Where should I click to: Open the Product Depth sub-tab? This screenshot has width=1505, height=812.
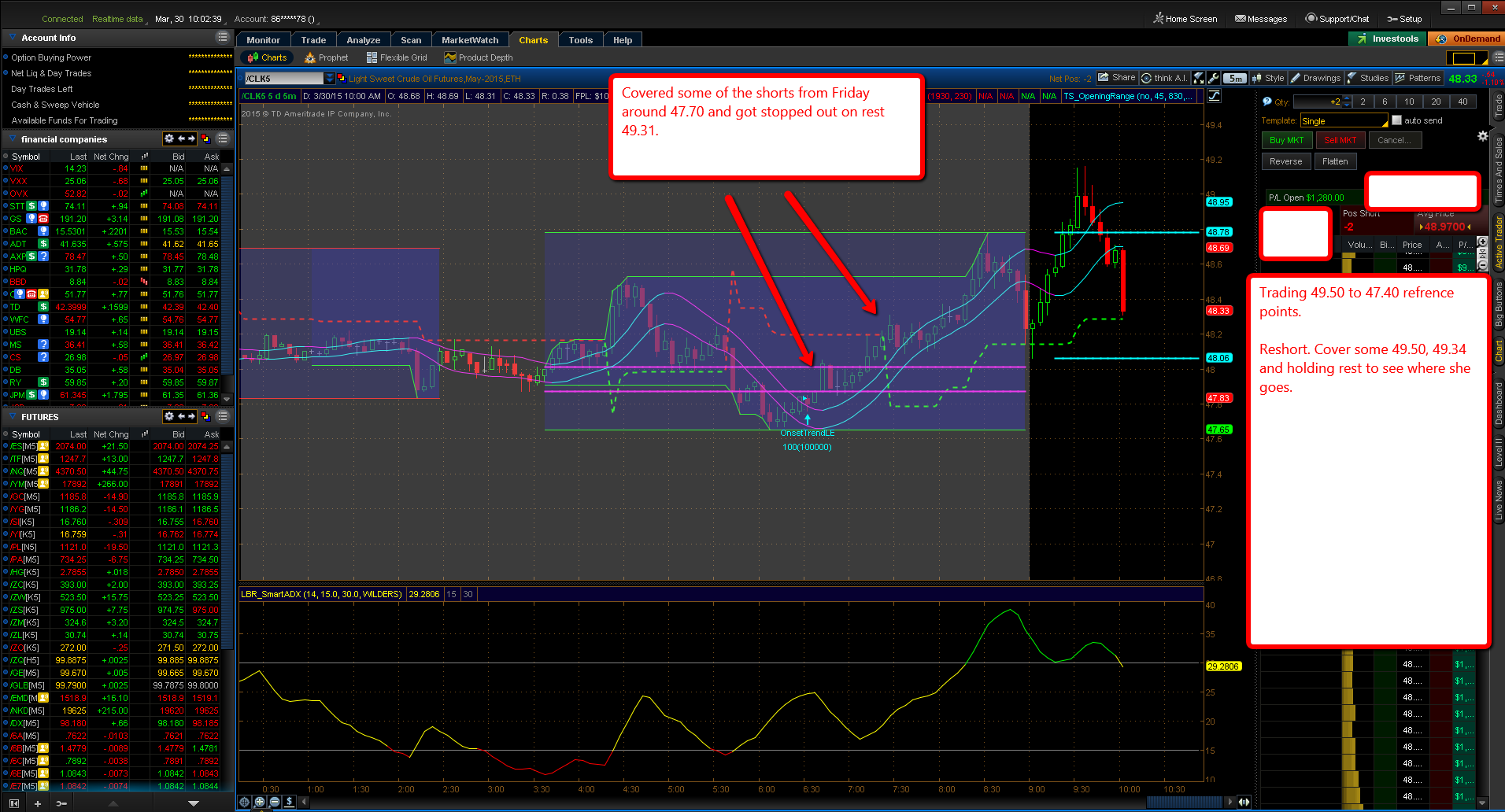(x=479, y=57)
